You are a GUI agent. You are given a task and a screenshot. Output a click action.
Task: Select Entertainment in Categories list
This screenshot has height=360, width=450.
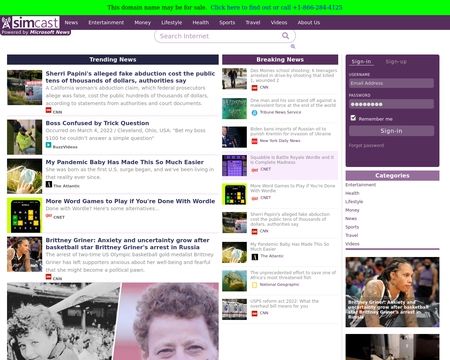361,185
